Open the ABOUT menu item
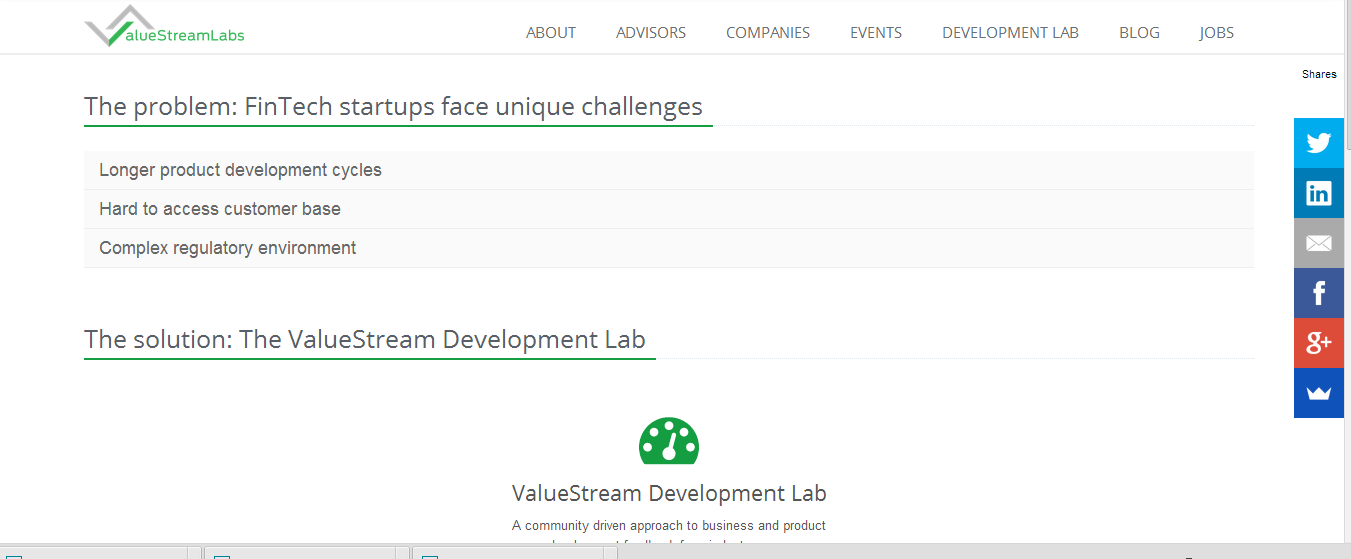 tap(550, 33)
